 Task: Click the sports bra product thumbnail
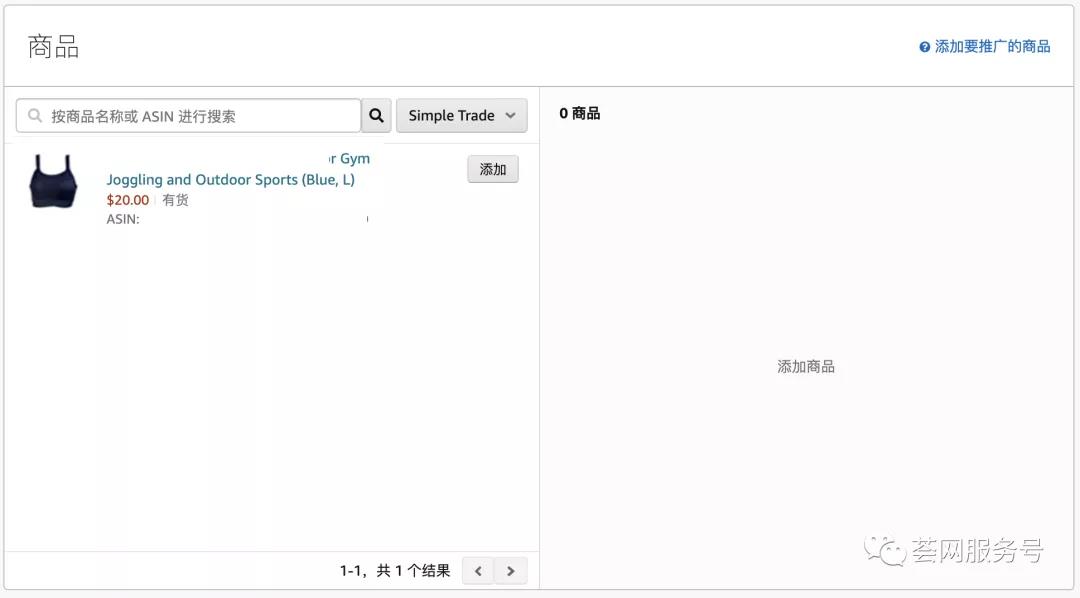(x=53, y=184)
